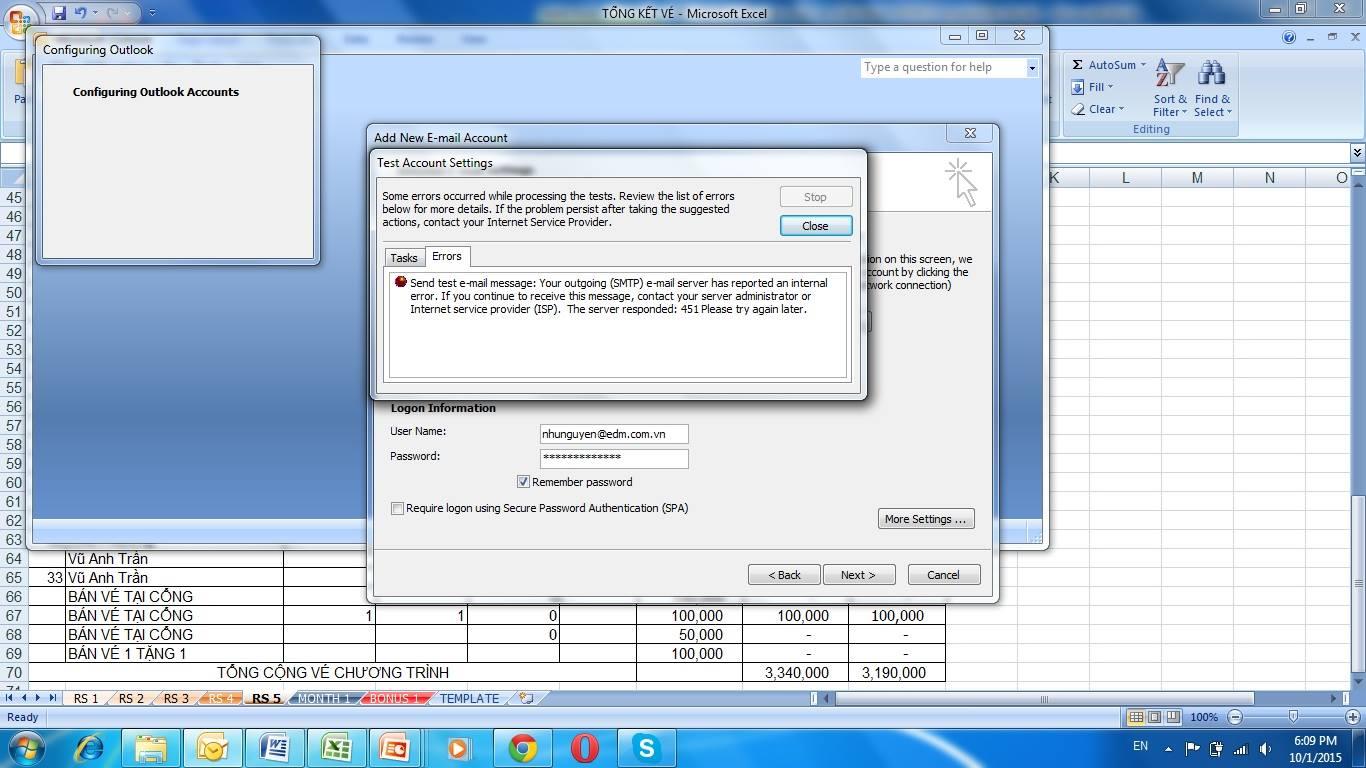Click the Password field

(x=614, y=458)
